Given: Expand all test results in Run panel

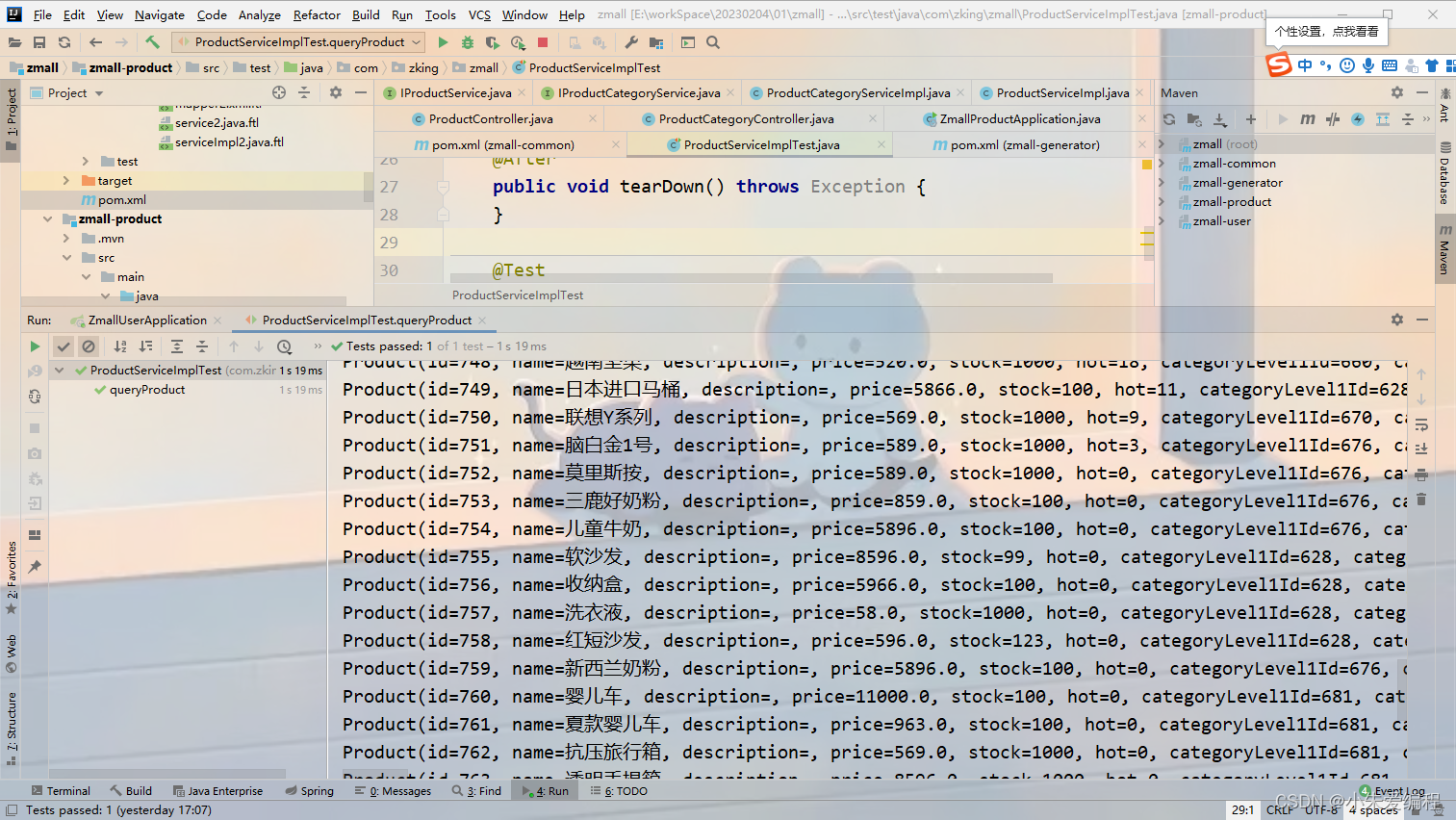Looking at the screenshot, I should click(x=177, y=346).
